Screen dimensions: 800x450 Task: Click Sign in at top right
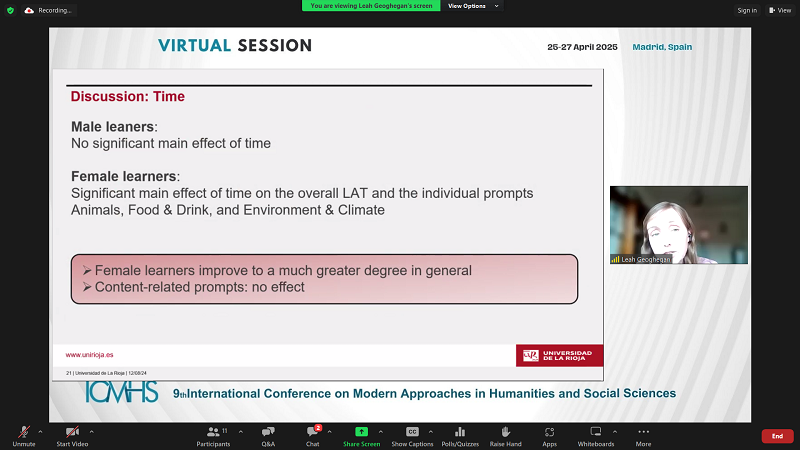(747, 10)
